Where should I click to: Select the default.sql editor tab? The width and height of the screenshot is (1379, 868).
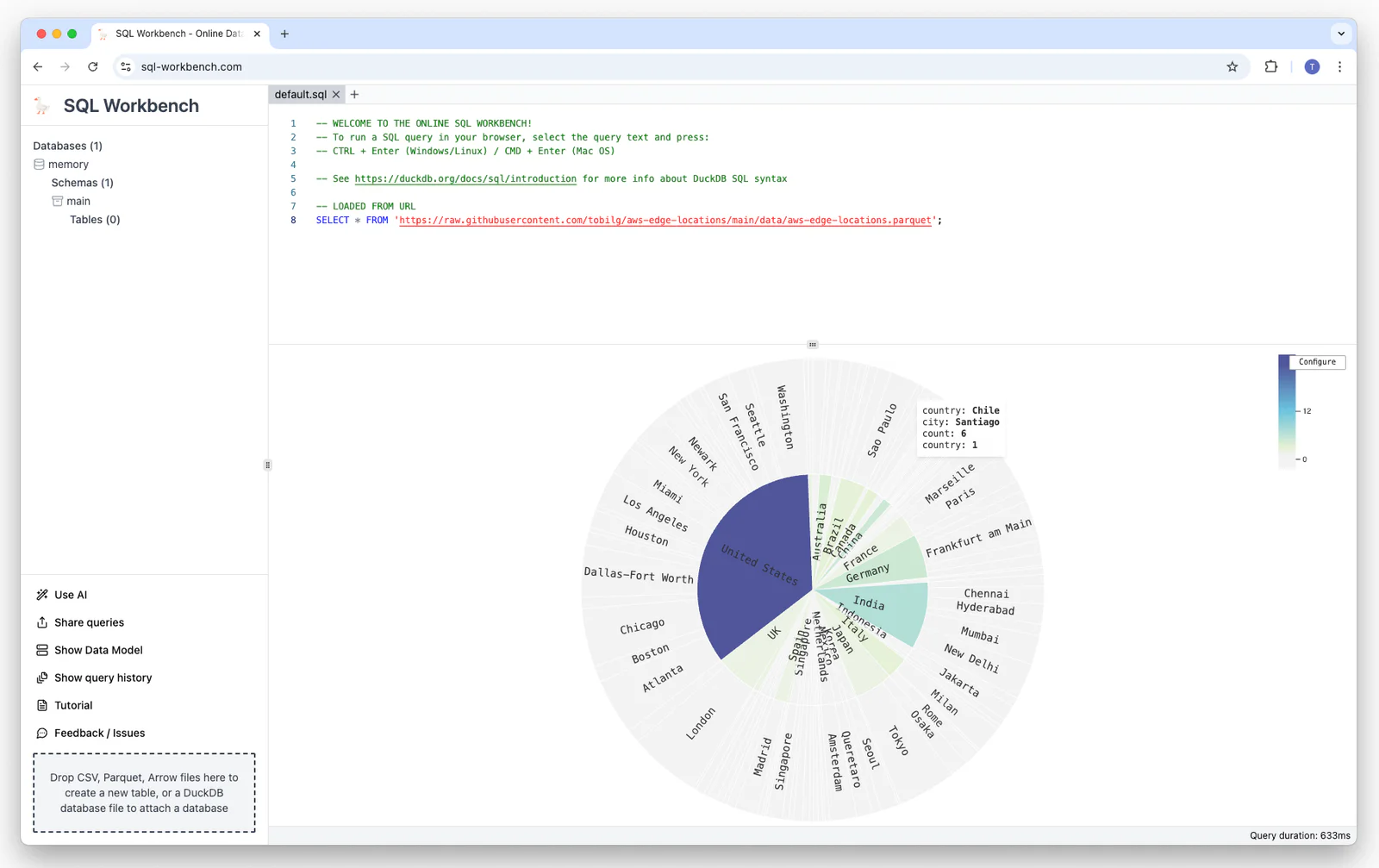click(x=301, y=95)
